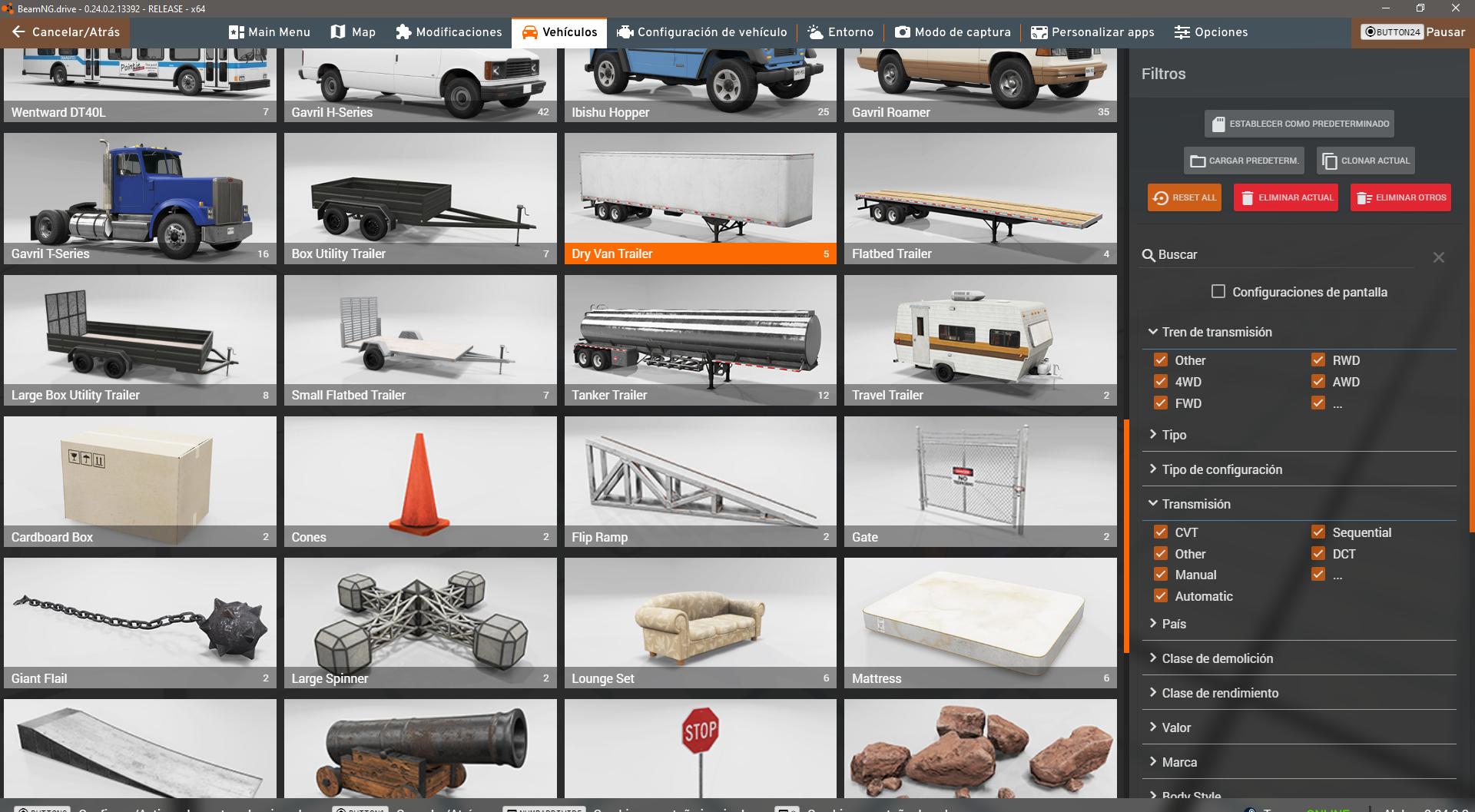The height and width of the screenshot is (812, 1475).
Task: Open the Main Menu tab
Action: coord(270,32)
